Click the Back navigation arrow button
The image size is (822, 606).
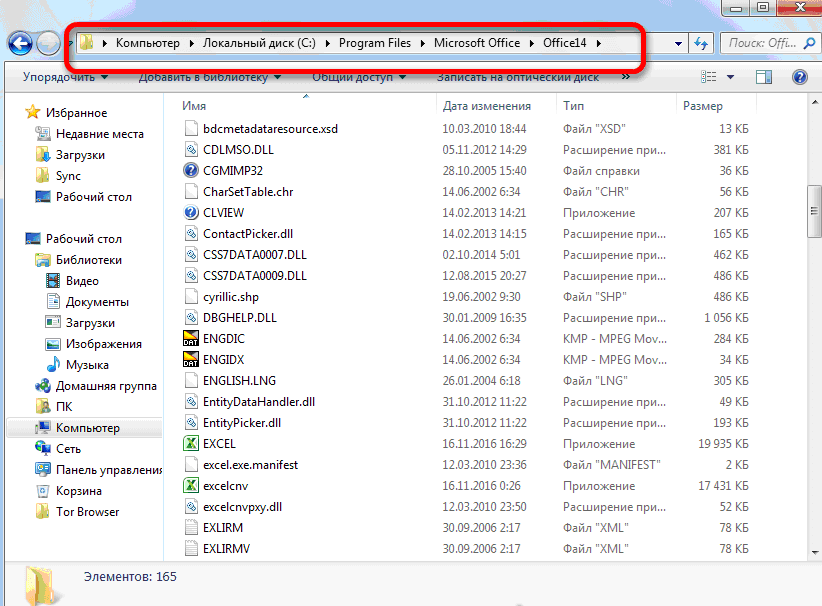20,43
